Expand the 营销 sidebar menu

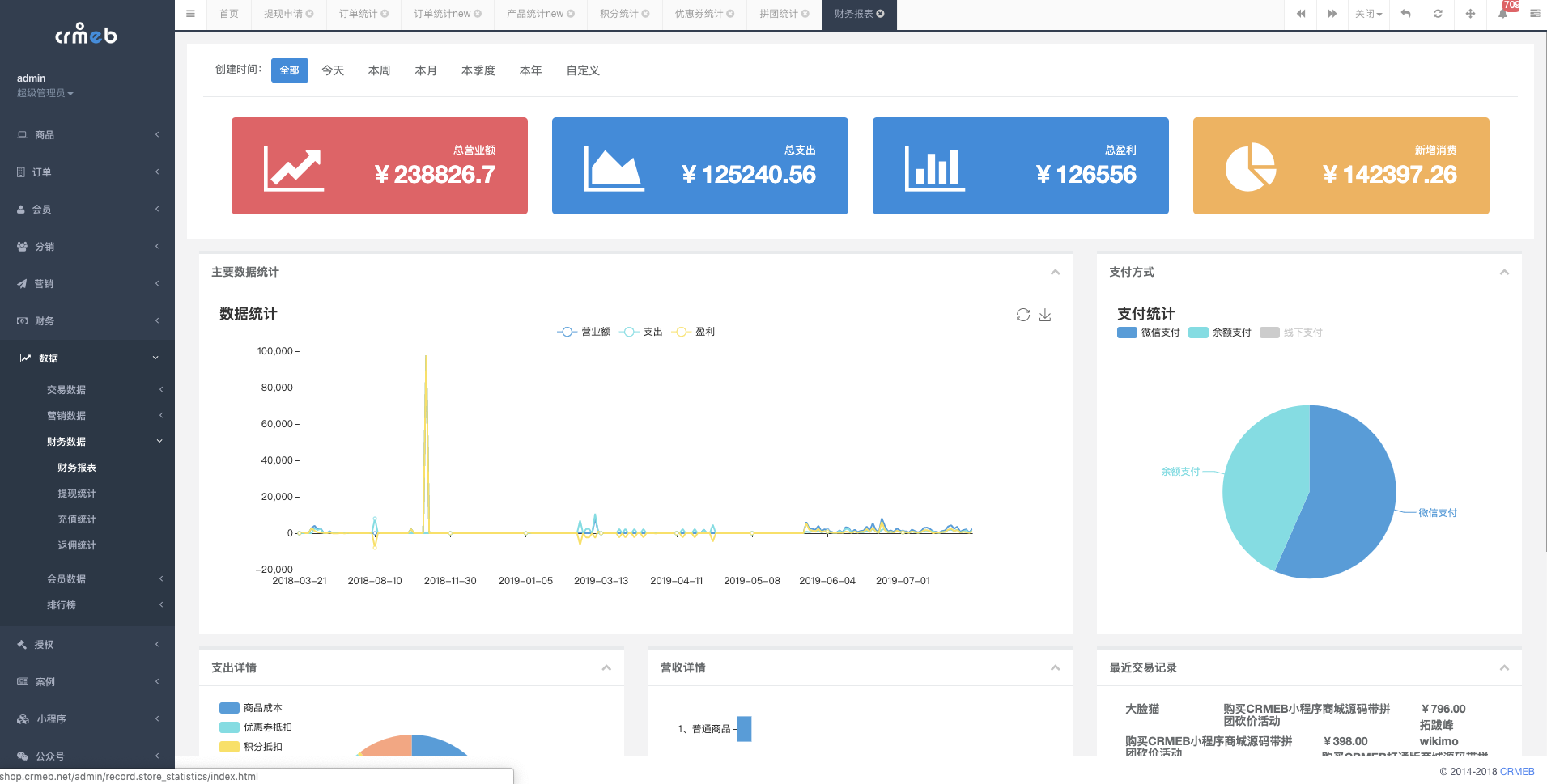pos(87,284)
